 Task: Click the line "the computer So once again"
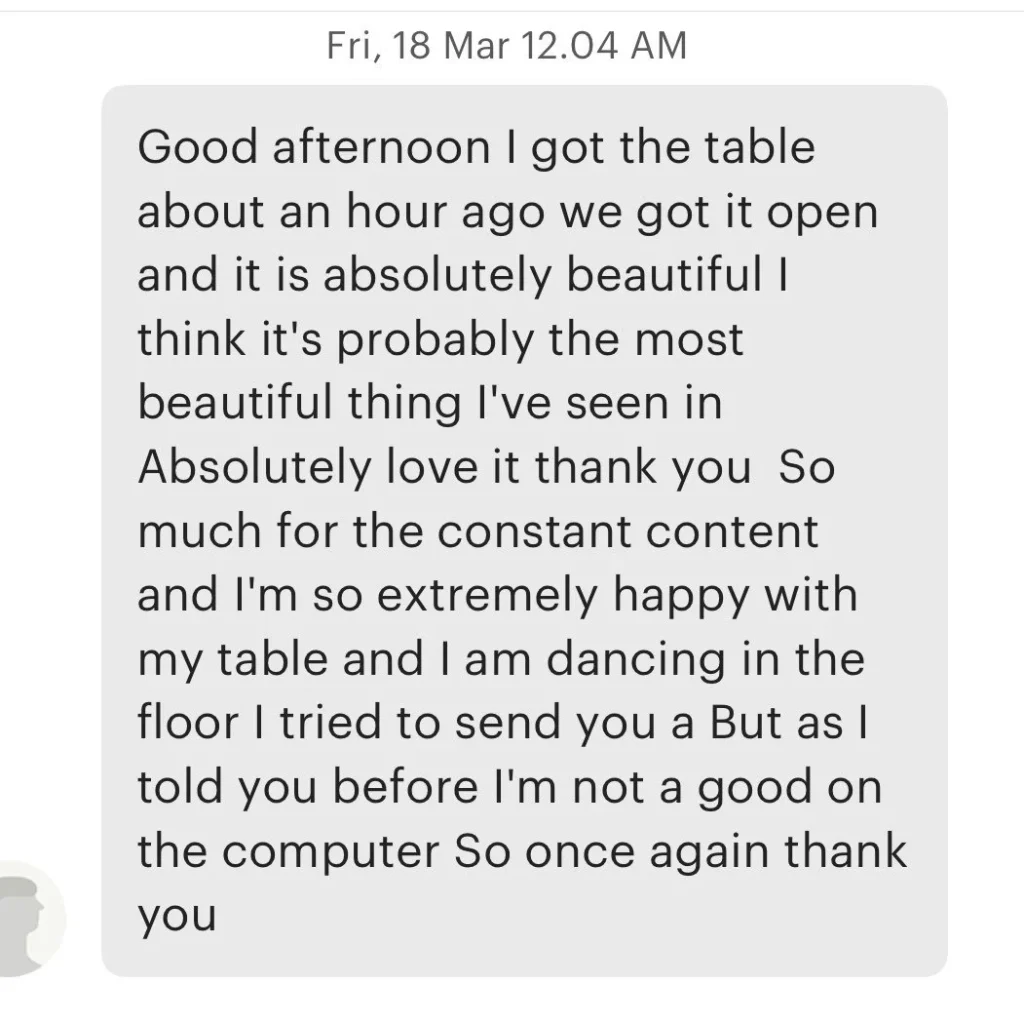coord(522,852)
